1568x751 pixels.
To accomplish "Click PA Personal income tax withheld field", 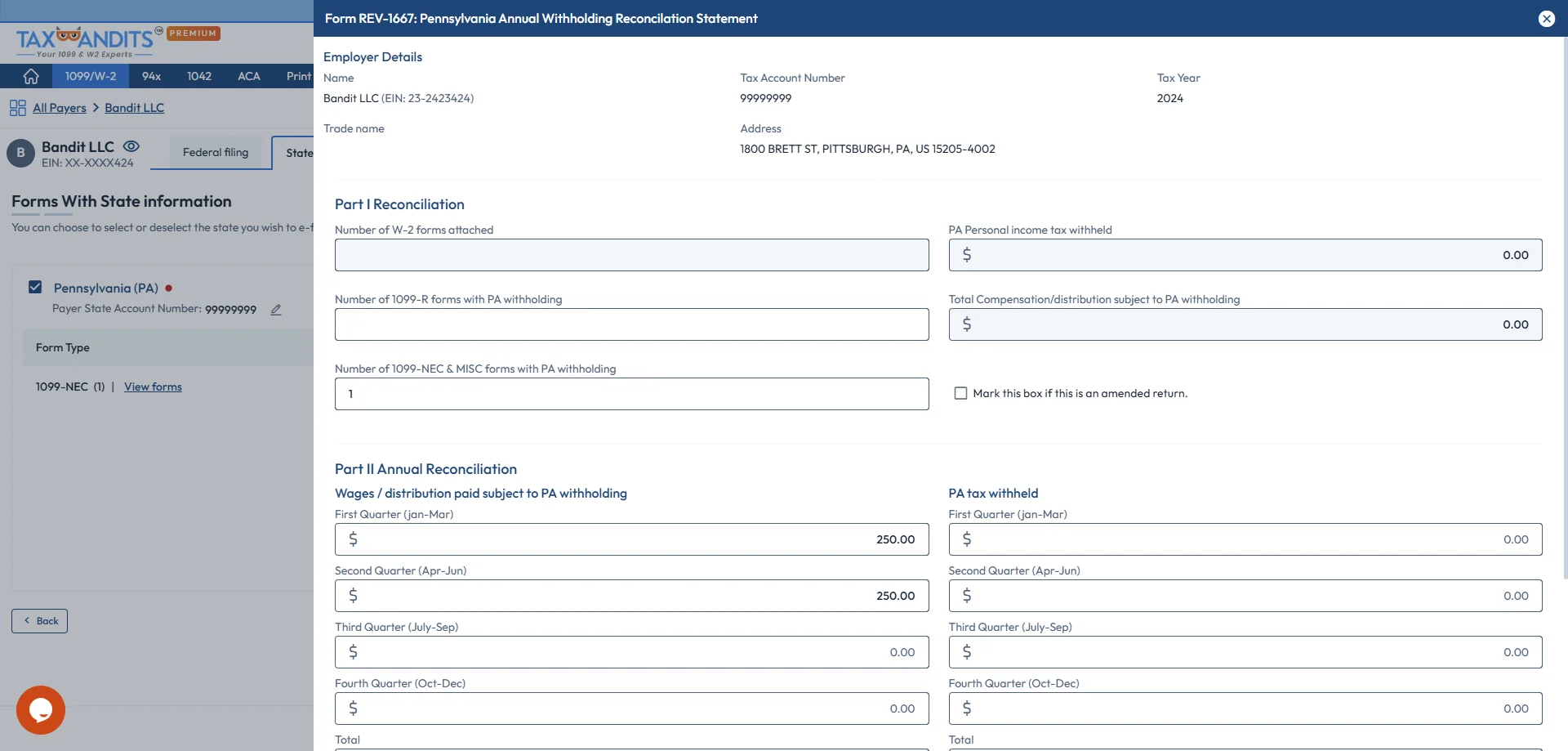I will (1245, 255).
